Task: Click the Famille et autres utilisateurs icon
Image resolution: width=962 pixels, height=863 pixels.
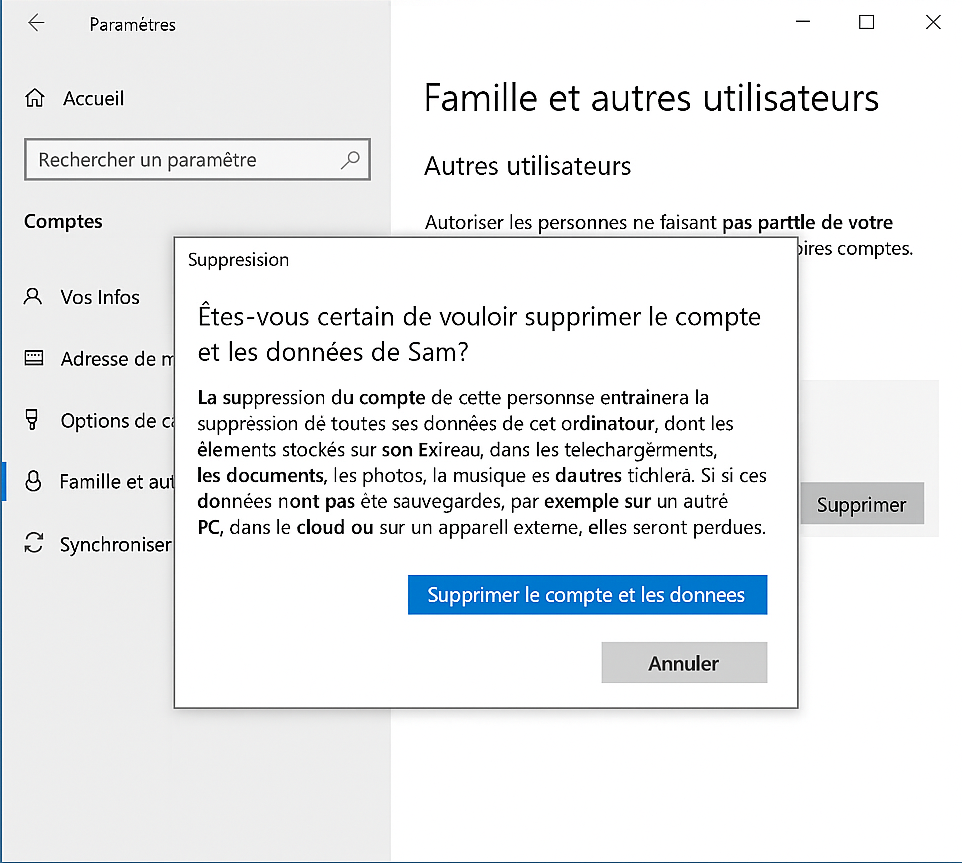Action: pyautogui.click(x=33, y=481)
